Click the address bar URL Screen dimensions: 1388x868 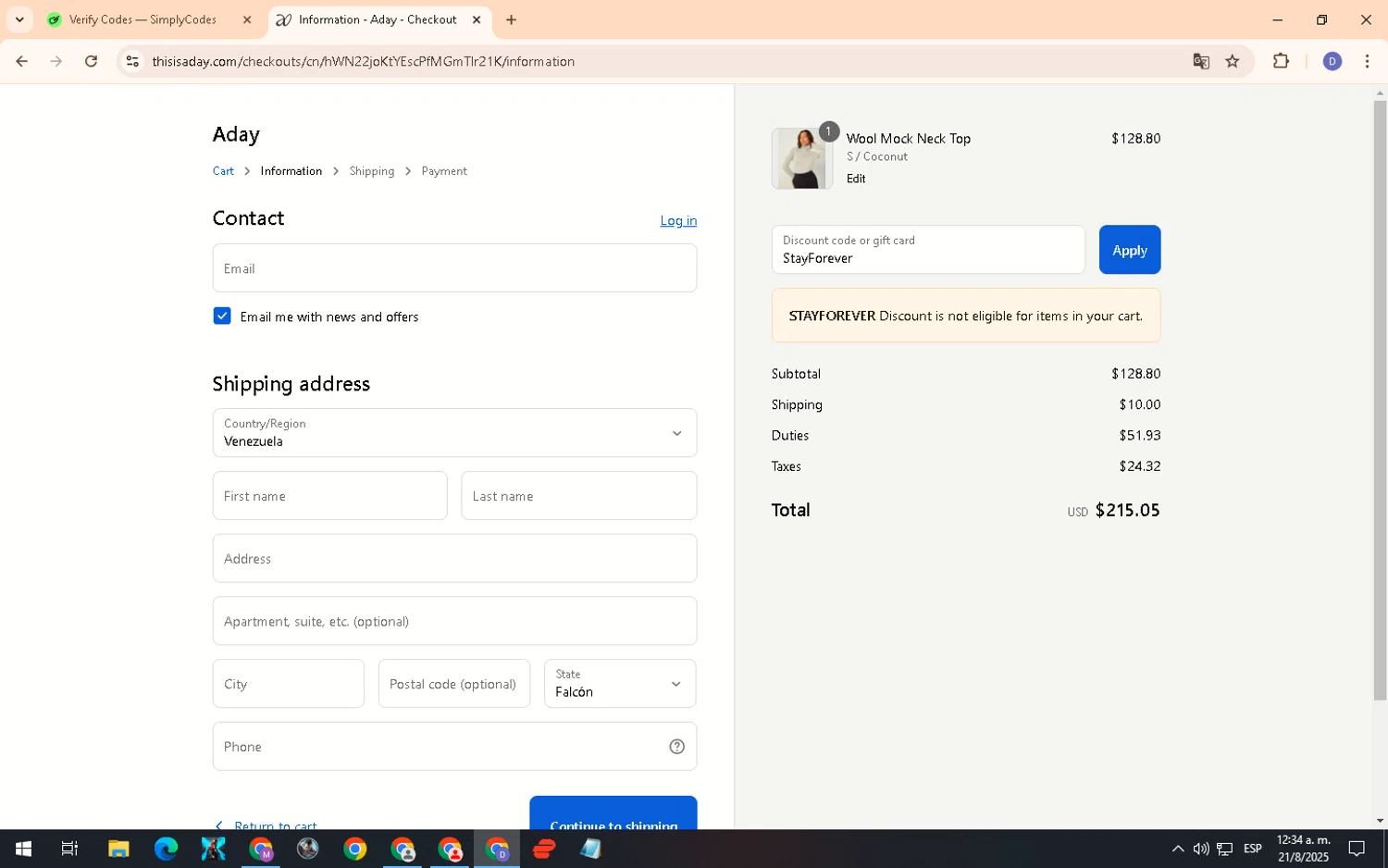click(x=364, y=61)
